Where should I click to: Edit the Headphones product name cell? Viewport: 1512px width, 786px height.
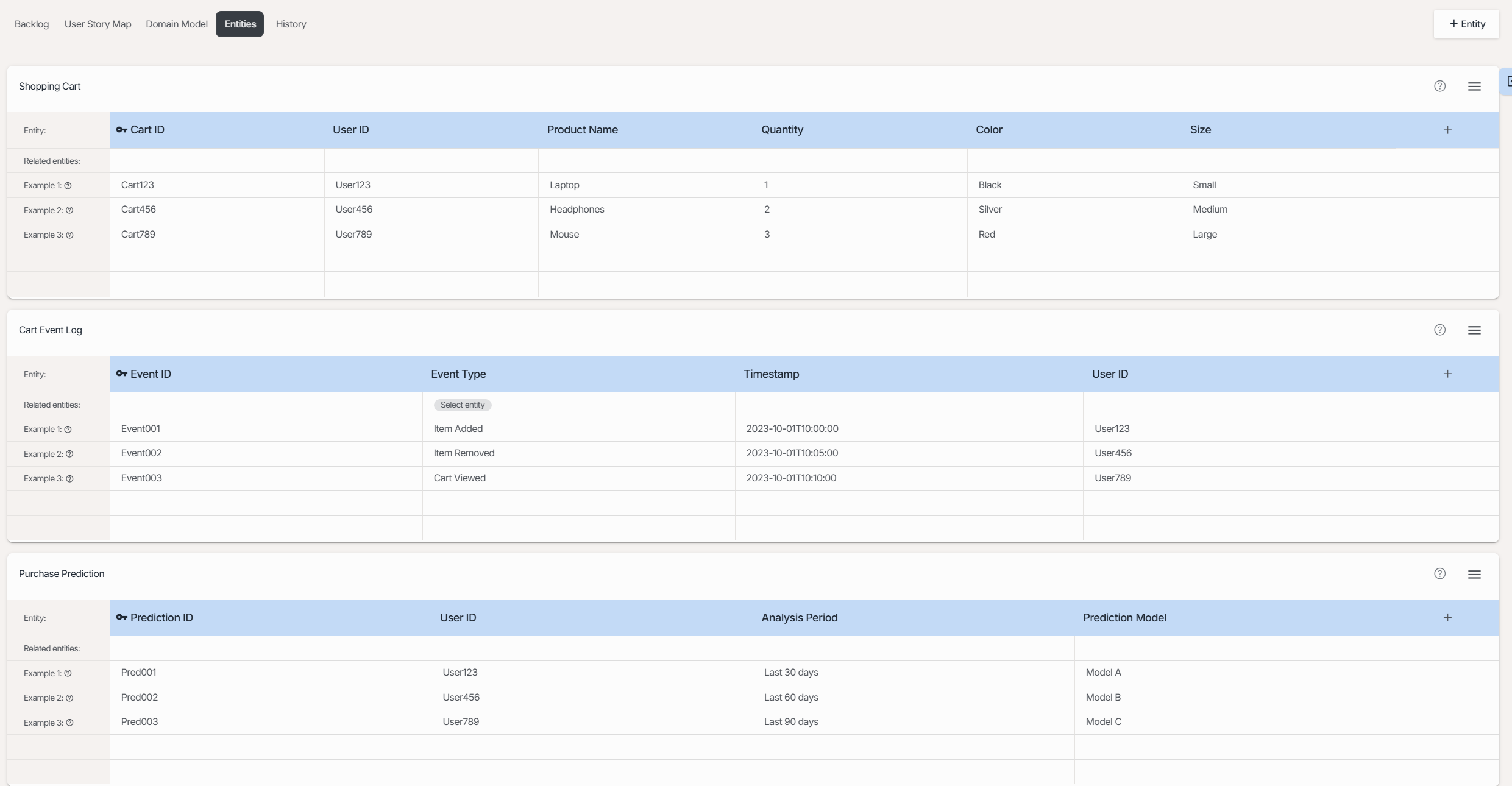[x=577, y=210]
